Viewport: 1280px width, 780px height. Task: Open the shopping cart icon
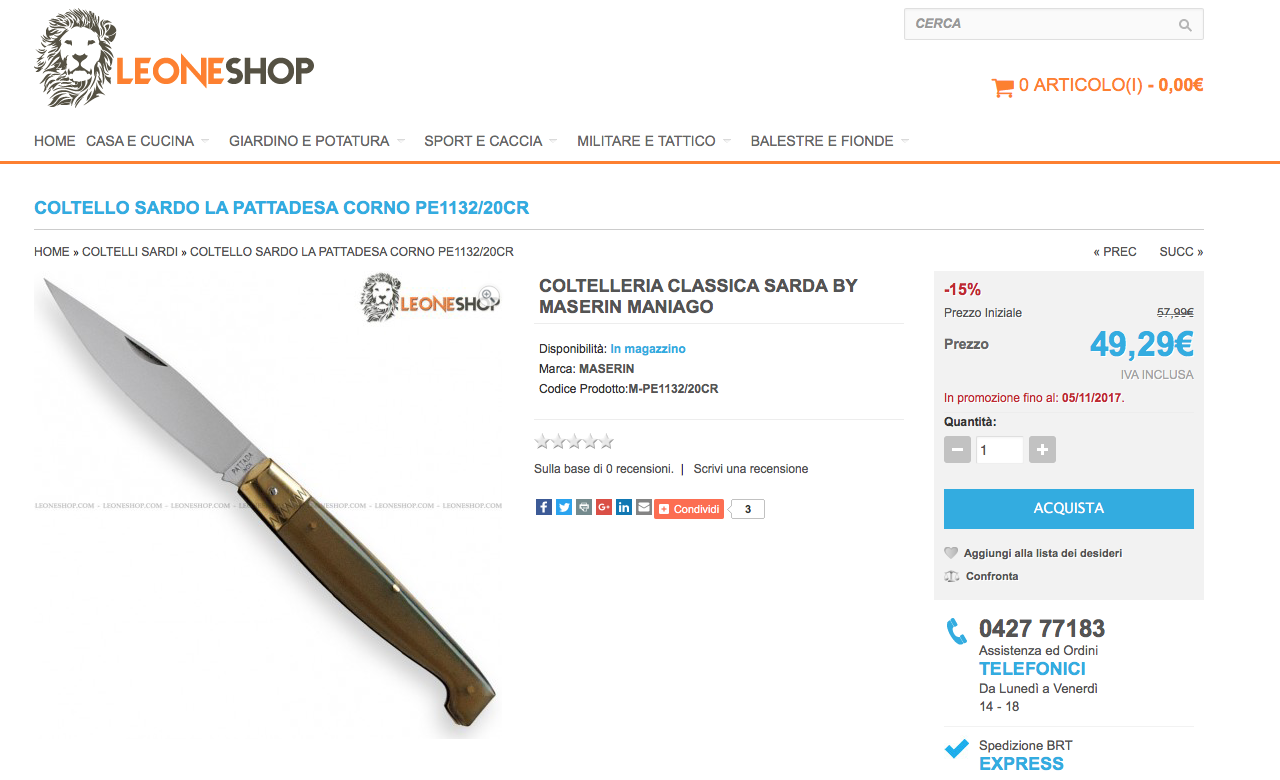[1002, 87]
